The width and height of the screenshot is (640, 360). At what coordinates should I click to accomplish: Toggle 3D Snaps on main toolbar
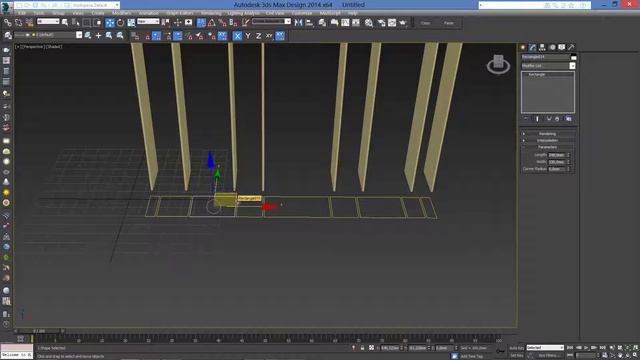click(x=201, y=23)
